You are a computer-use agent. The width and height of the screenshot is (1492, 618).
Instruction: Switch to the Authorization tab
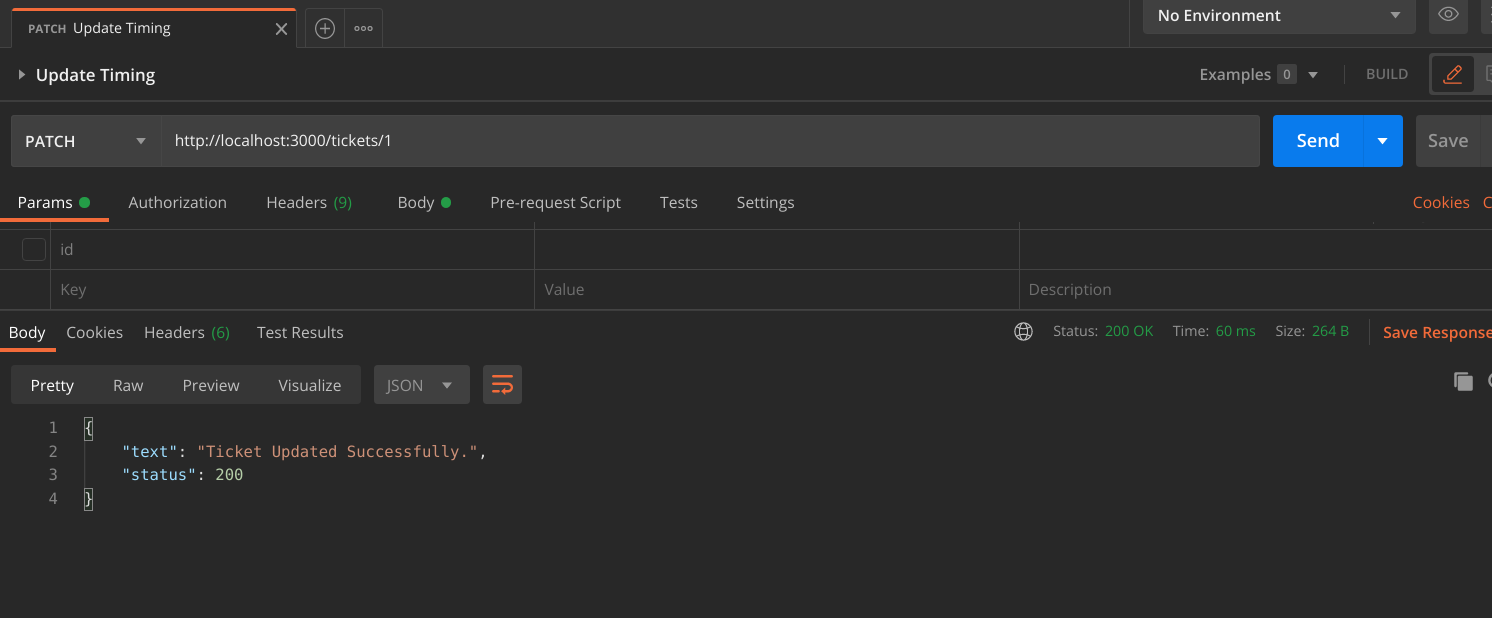[x=178, y=203]
